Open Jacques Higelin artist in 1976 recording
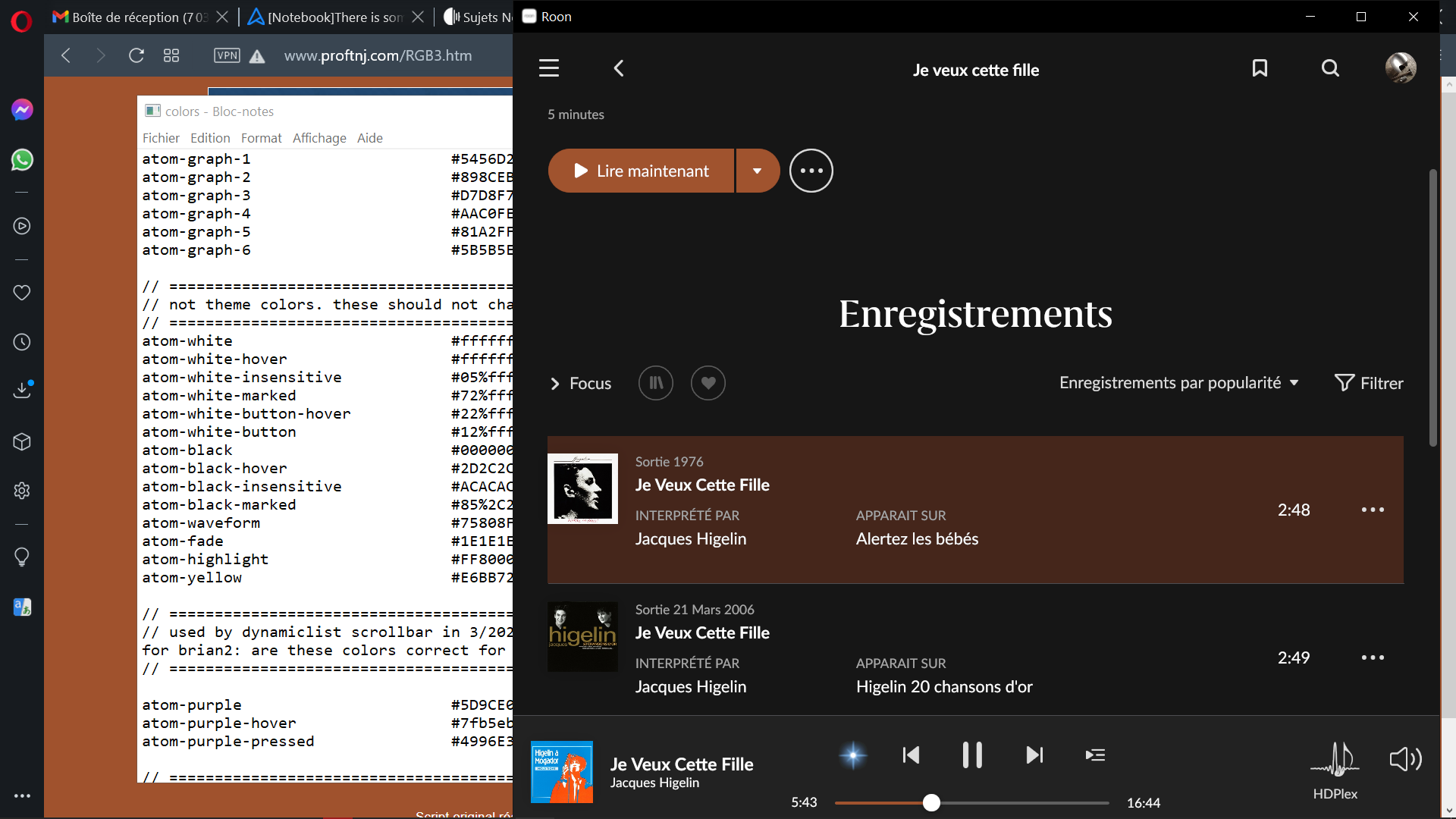 tap(691, 539)
